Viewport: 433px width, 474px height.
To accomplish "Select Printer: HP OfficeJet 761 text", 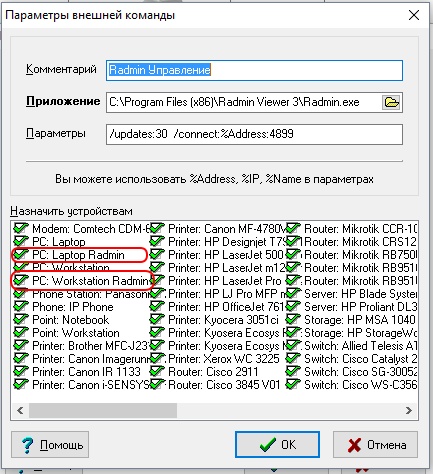I will tap(226, 307).
